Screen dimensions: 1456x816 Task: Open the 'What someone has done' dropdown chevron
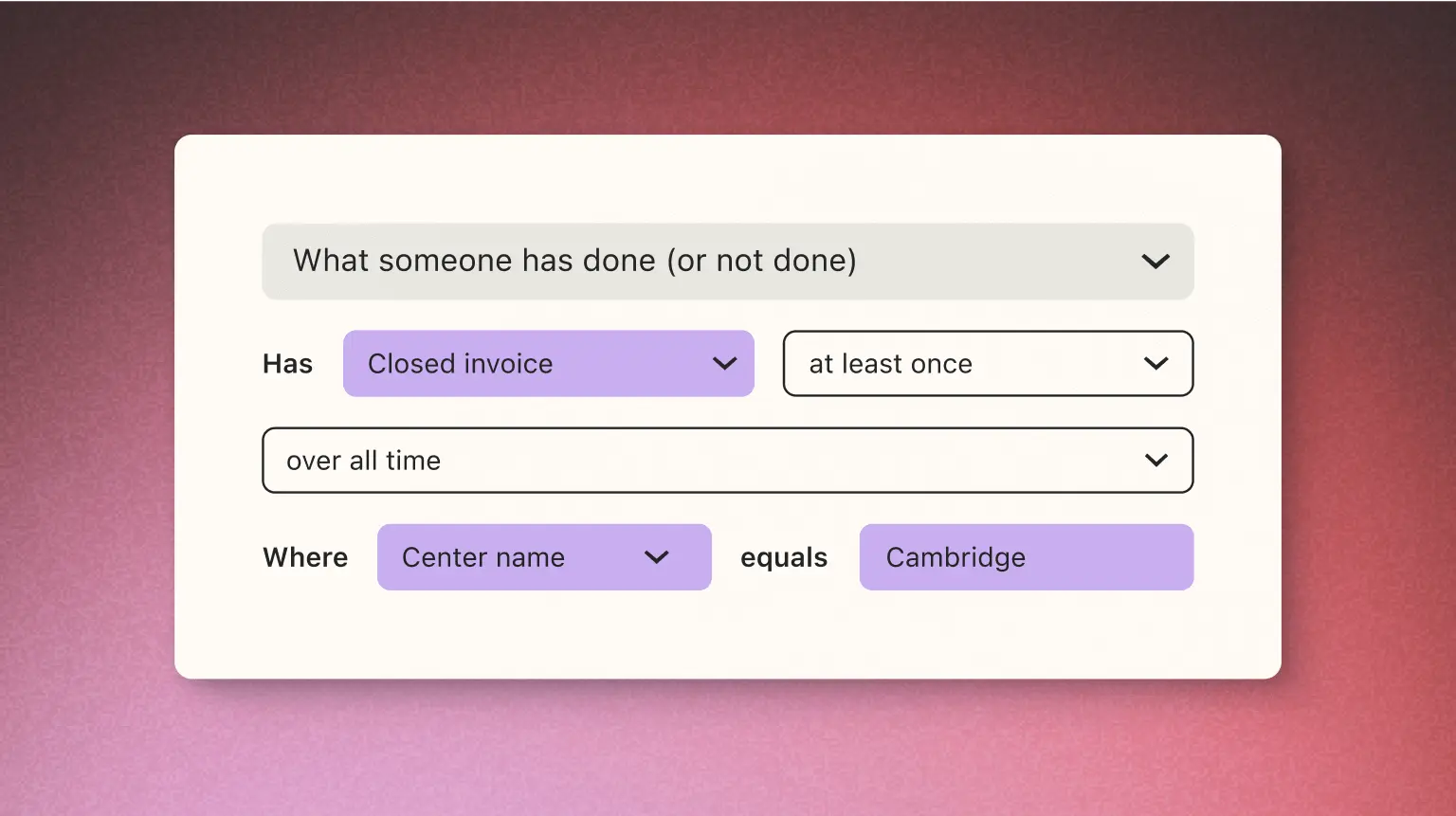pos(1156,261)
